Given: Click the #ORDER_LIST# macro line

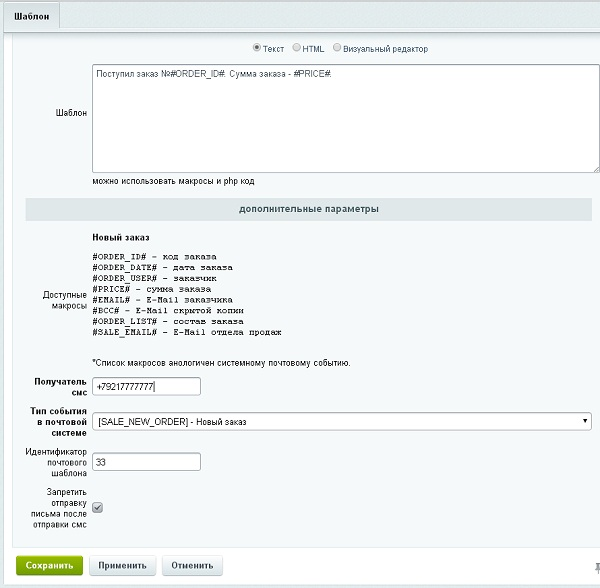Looking at the screenshot, I should click(167, 321).
